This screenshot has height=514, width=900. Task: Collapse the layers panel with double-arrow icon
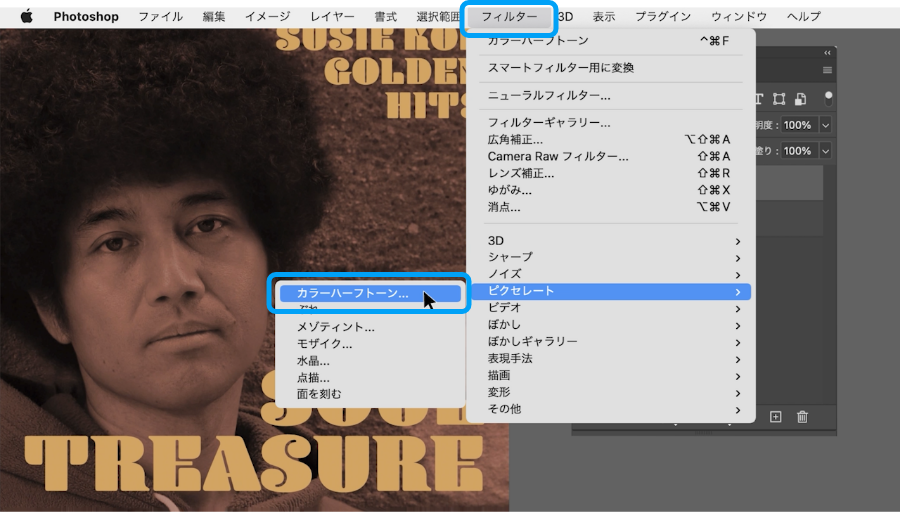click(827, 53)
